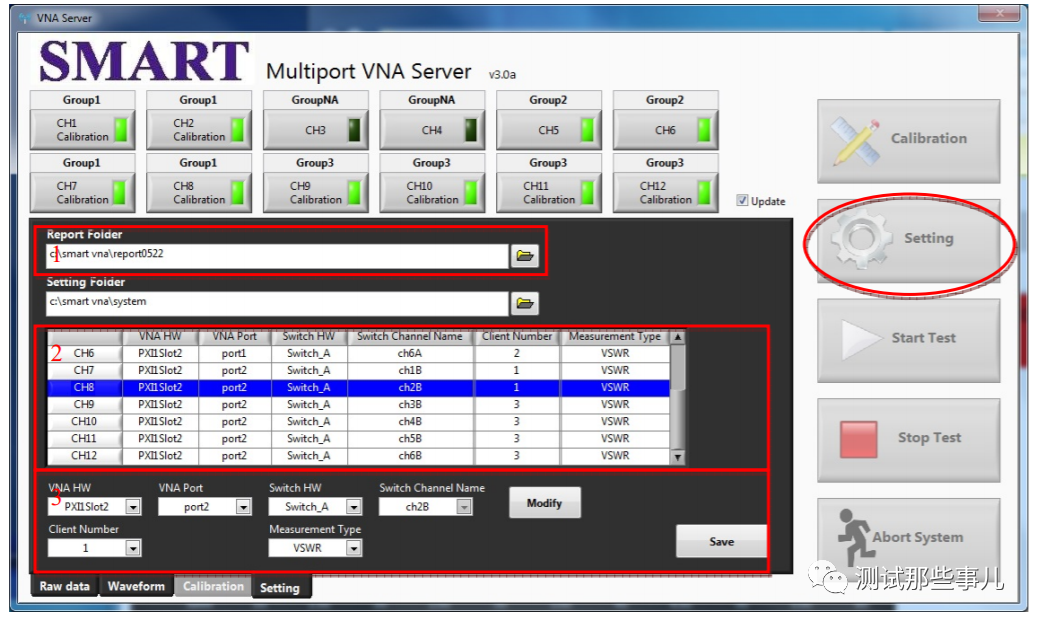Click in the Report Folder path field

coord(277,255)
